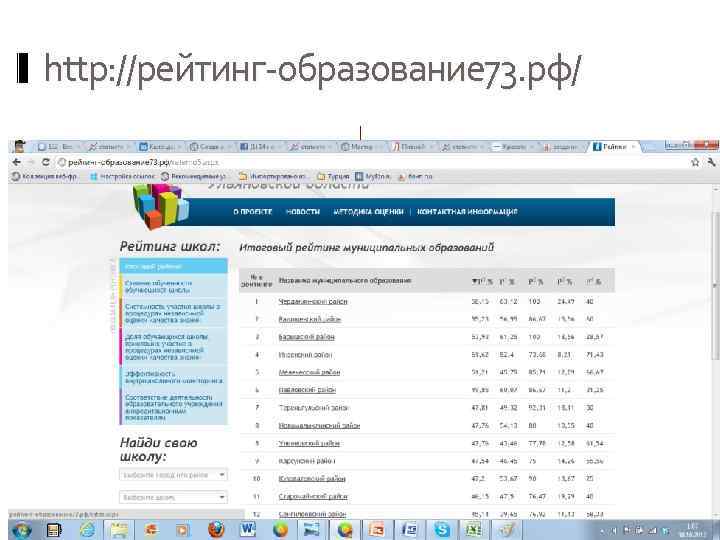This screenshot has width=720, height=540.
Task: Switch to Excel on the taskbar
Action: pos(473,530)
